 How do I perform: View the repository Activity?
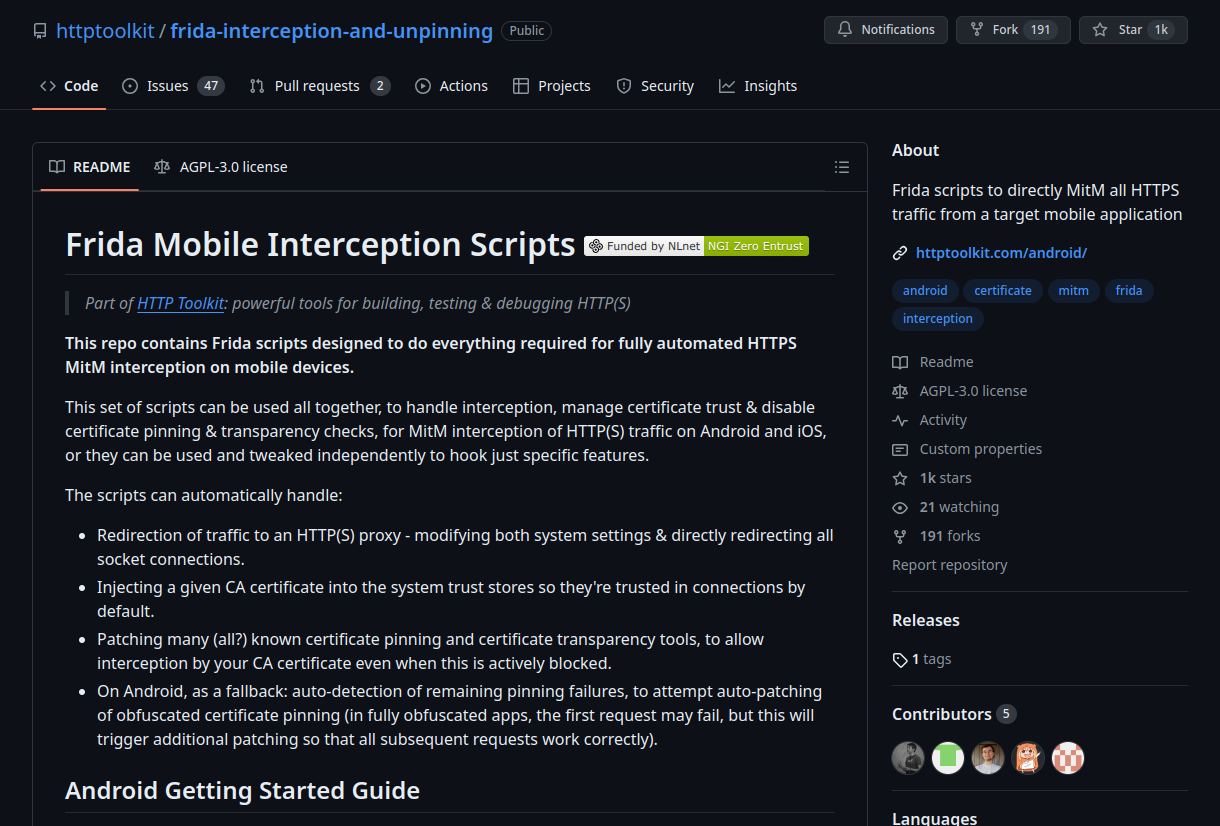(943, 420)
